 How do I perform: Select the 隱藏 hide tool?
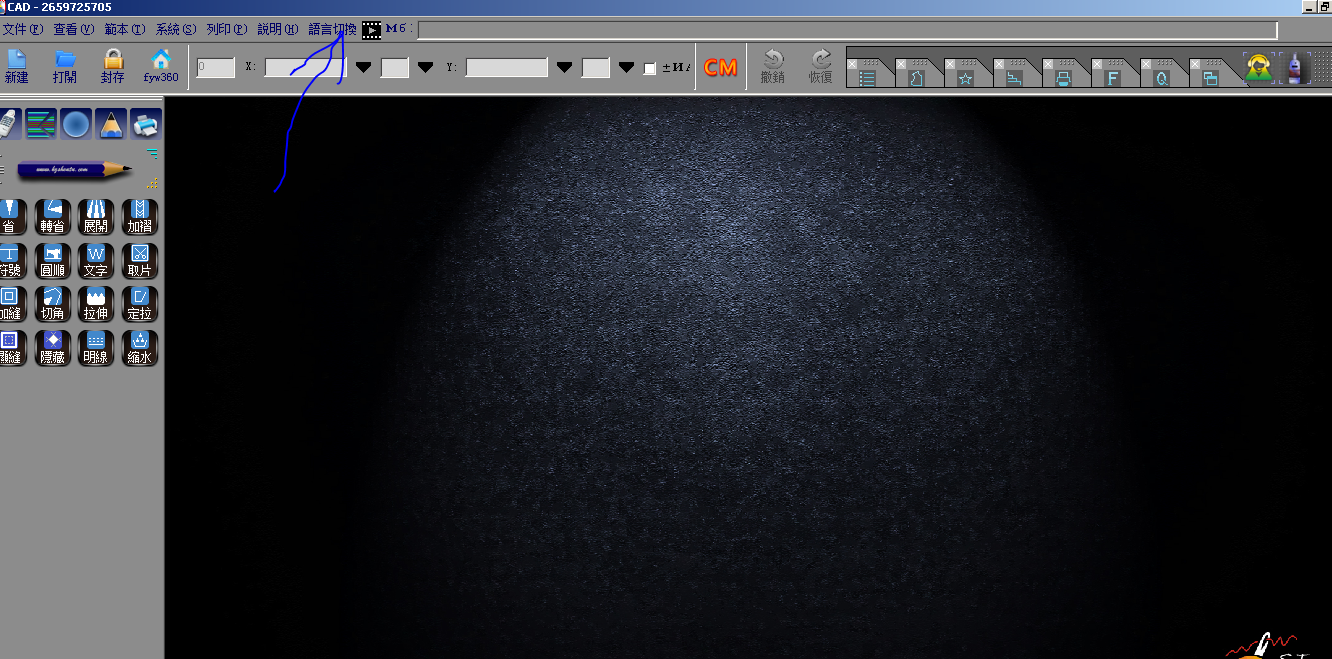pyautogui.click(x=53, y=348)
